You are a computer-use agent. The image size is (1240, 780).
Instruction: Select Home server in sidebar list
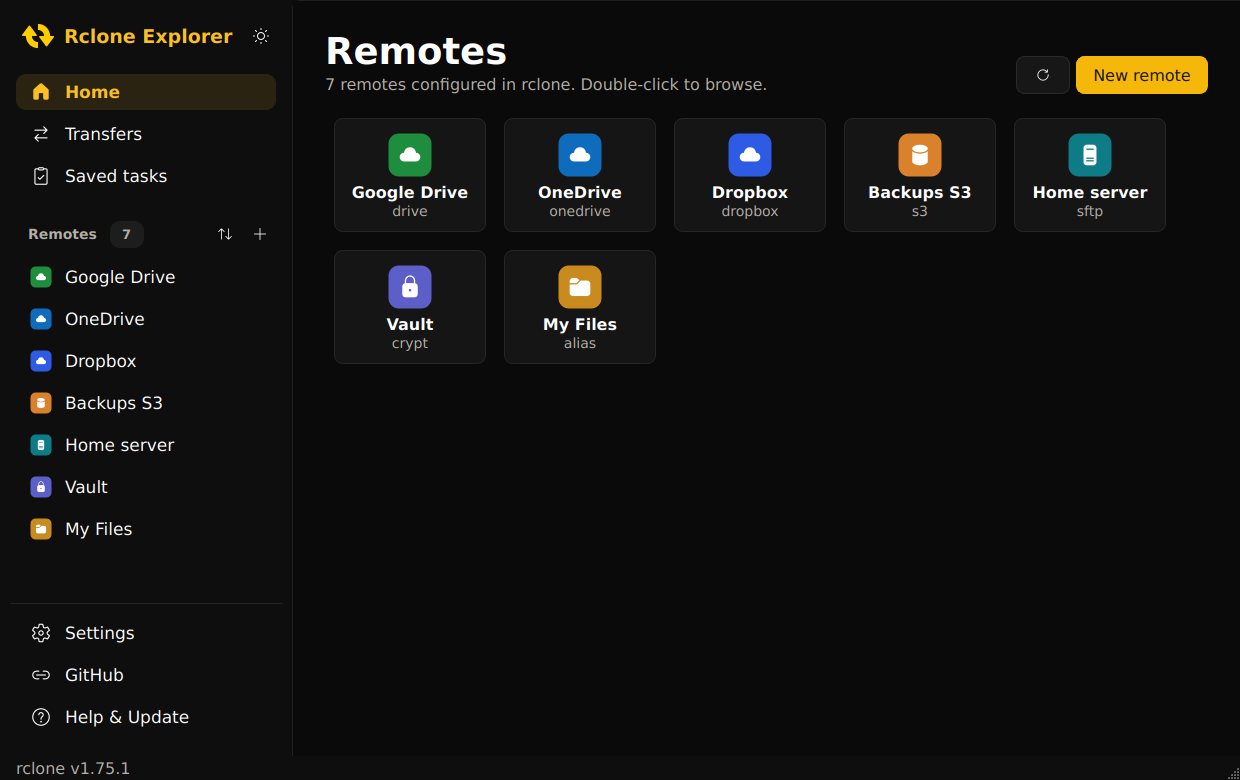tap(146, 445)
